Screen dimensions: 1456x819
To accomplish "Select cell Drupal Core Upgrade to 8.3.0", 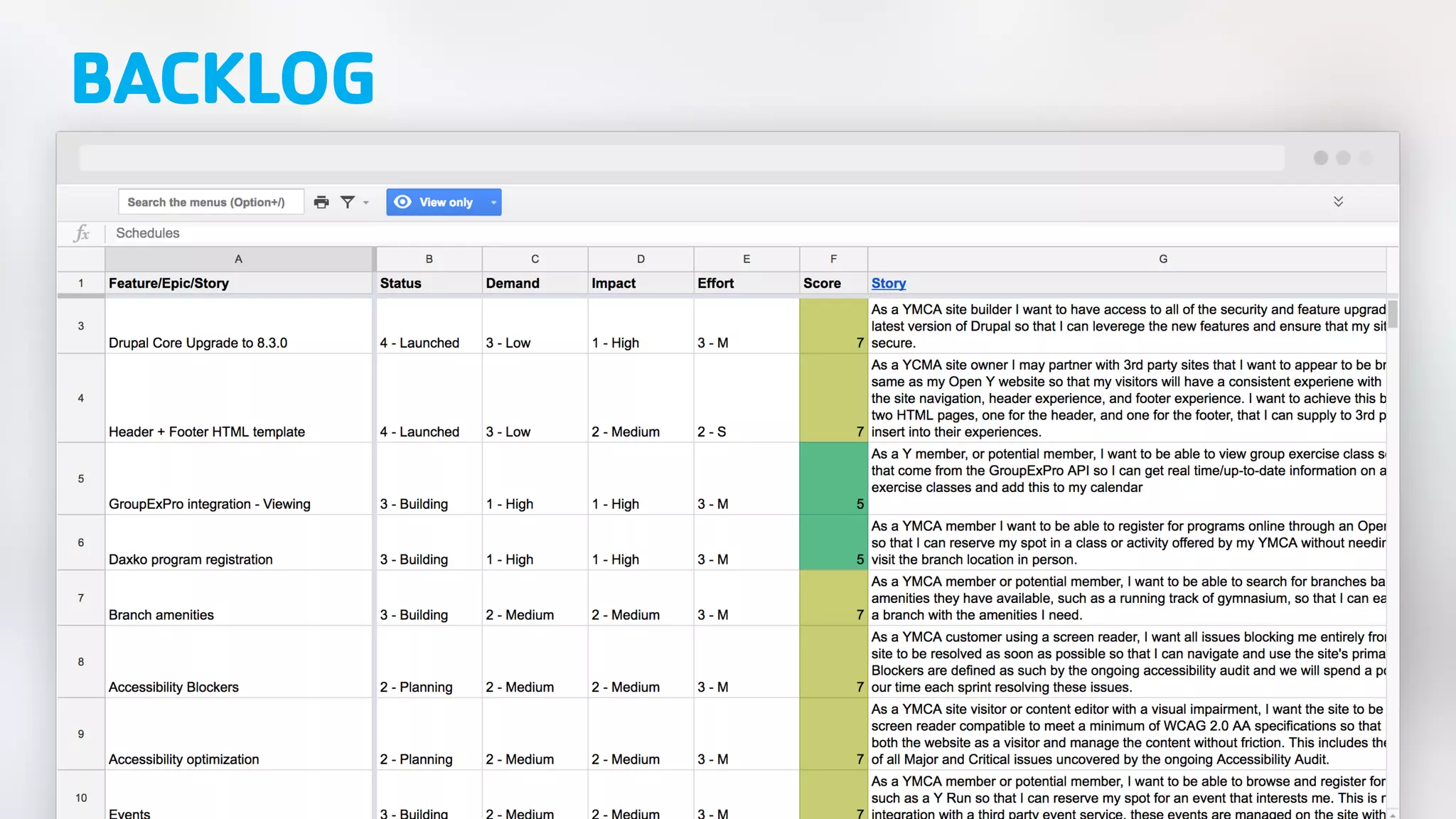I will [239, 326].
